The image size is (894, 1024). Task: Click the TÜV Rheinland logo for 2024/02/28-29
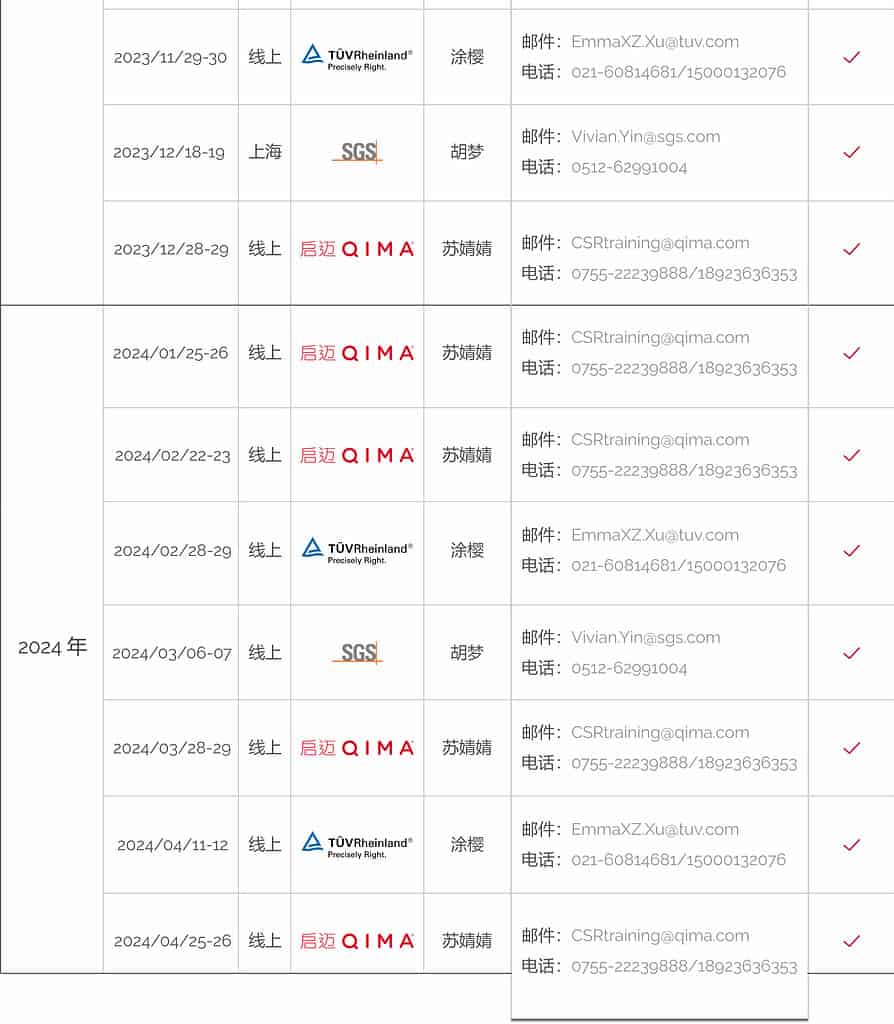coord(357,551)
